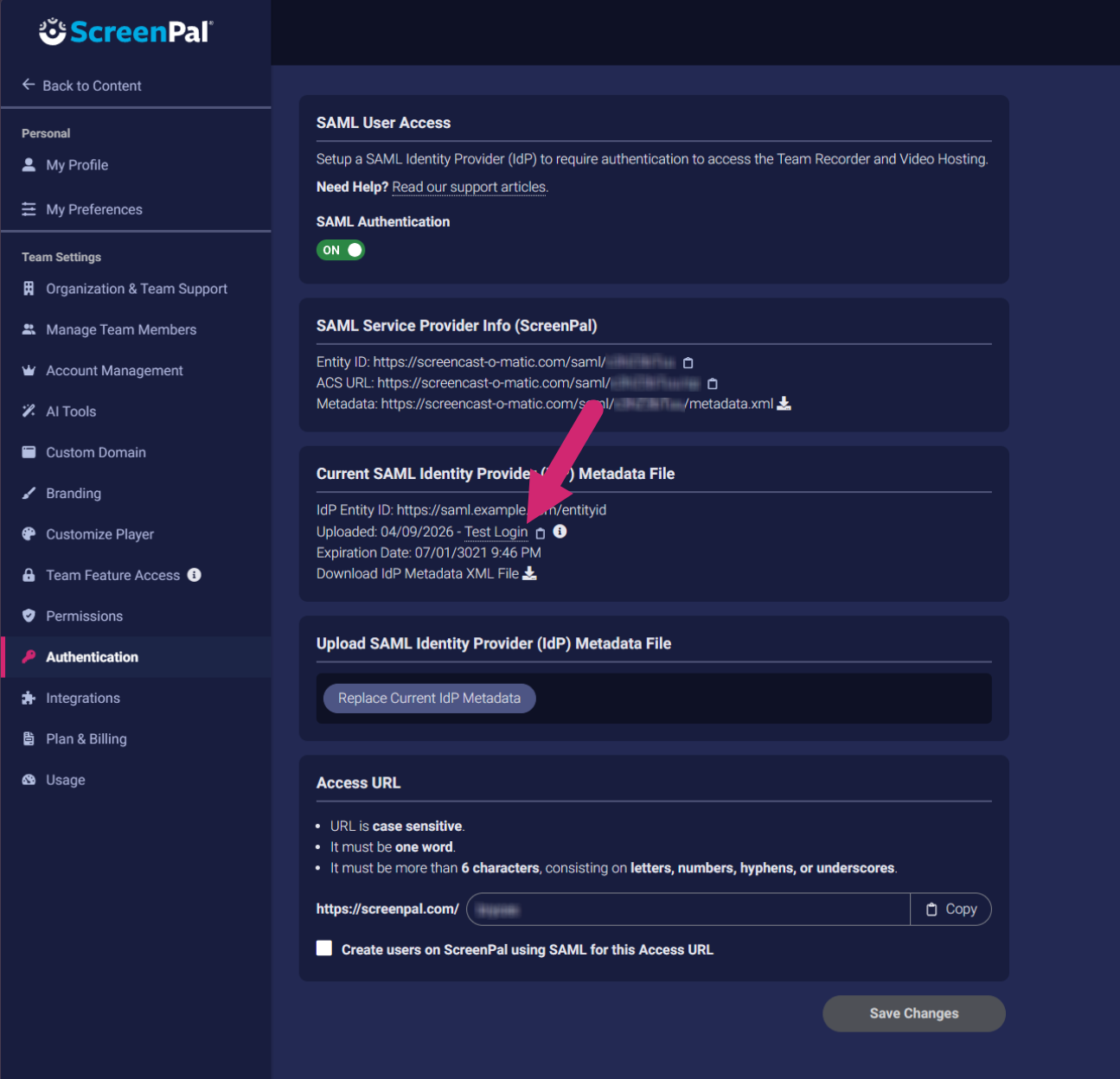Open My Preferences settings

coord(94,209)
